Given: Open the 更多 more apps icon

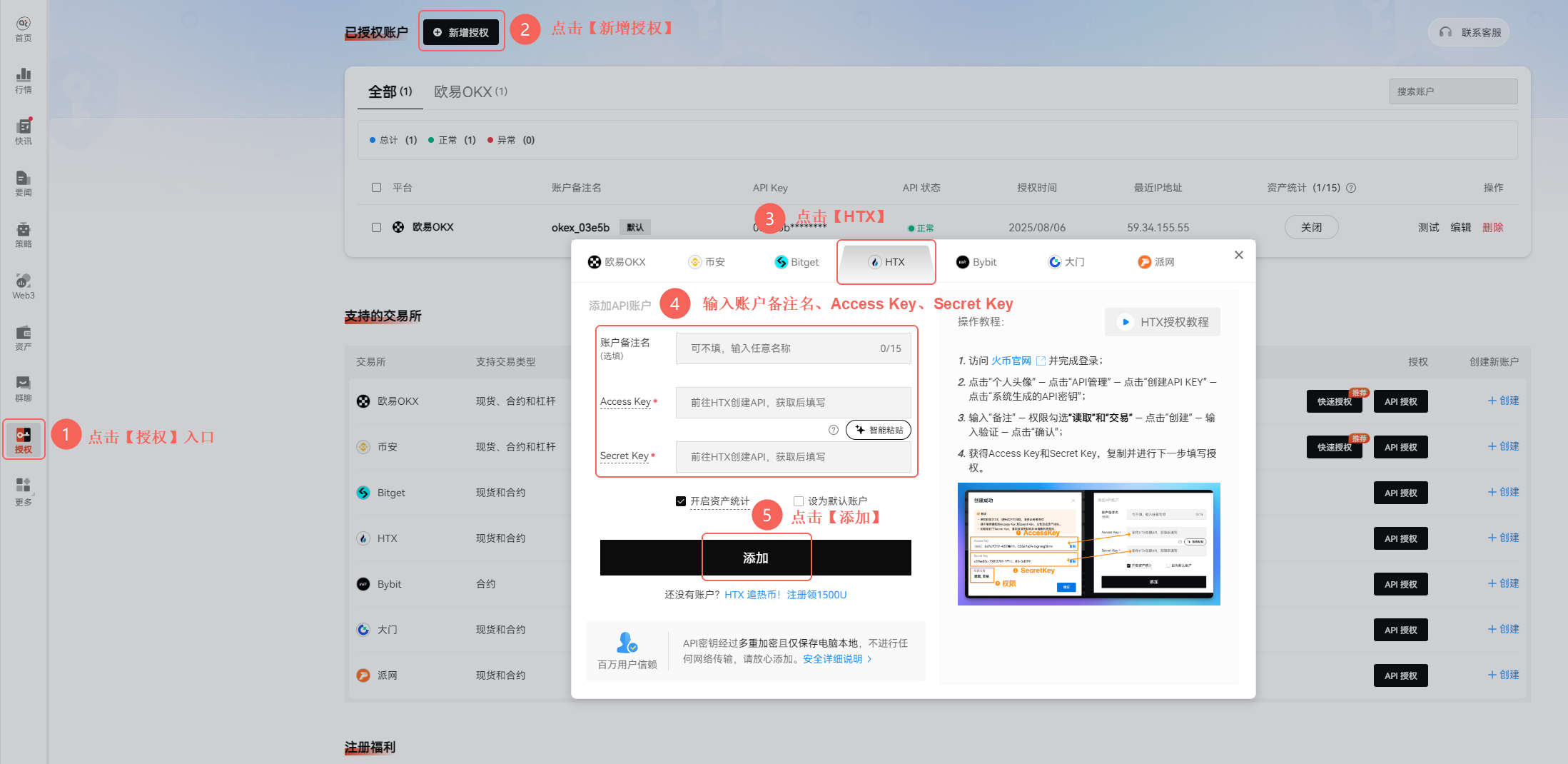Looking at the screenshot, I should [x=24, y=492].
